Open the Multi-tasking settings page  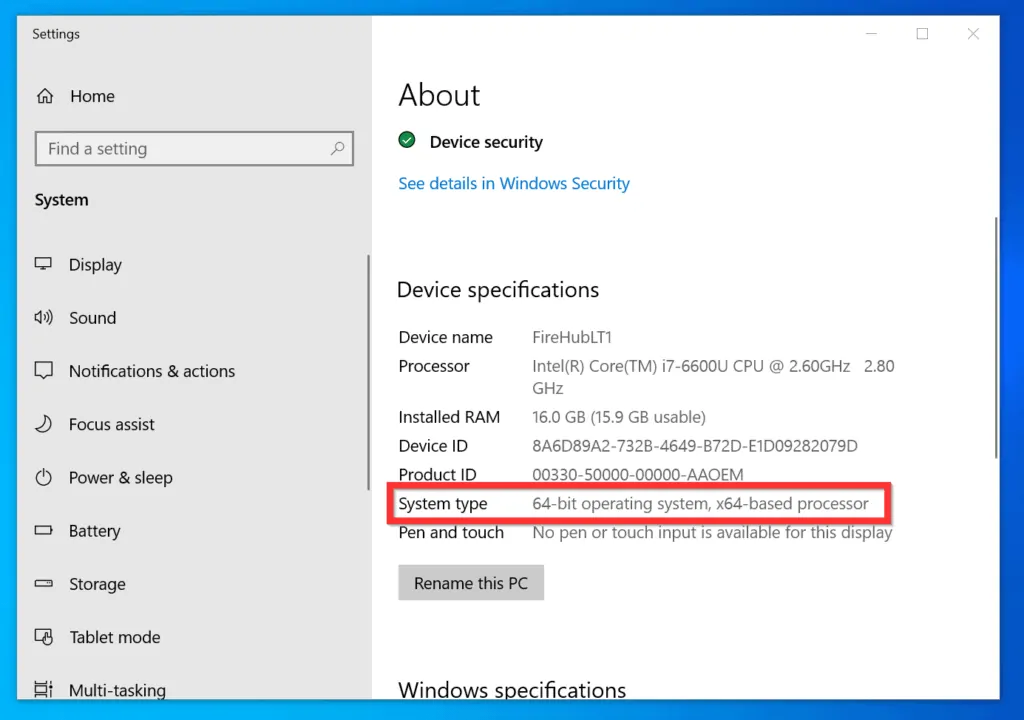117,690
